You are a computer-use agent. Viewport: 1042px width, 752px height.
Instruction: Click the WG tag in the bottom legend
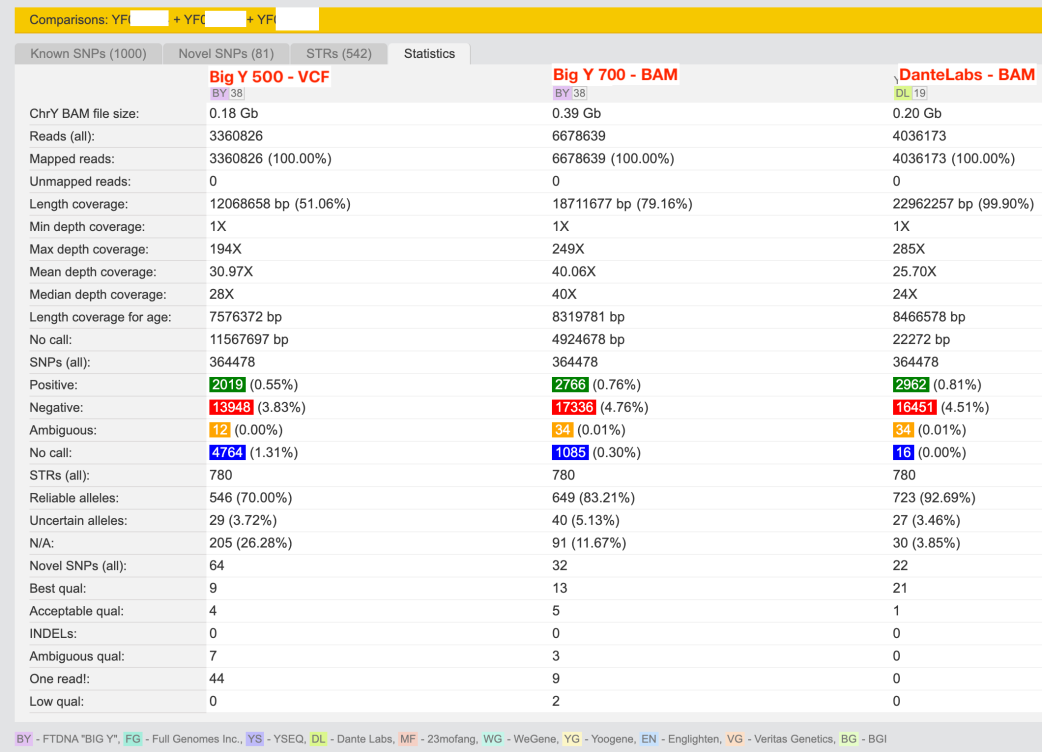[x=492, y=739]
